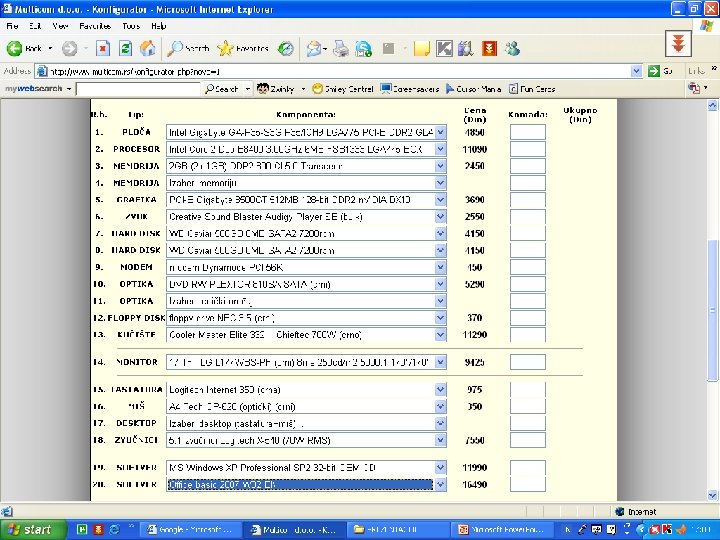Viewport: 720px width, 540px height.
Task: Click the large orange arrows icon at top right
Action: 678,44
